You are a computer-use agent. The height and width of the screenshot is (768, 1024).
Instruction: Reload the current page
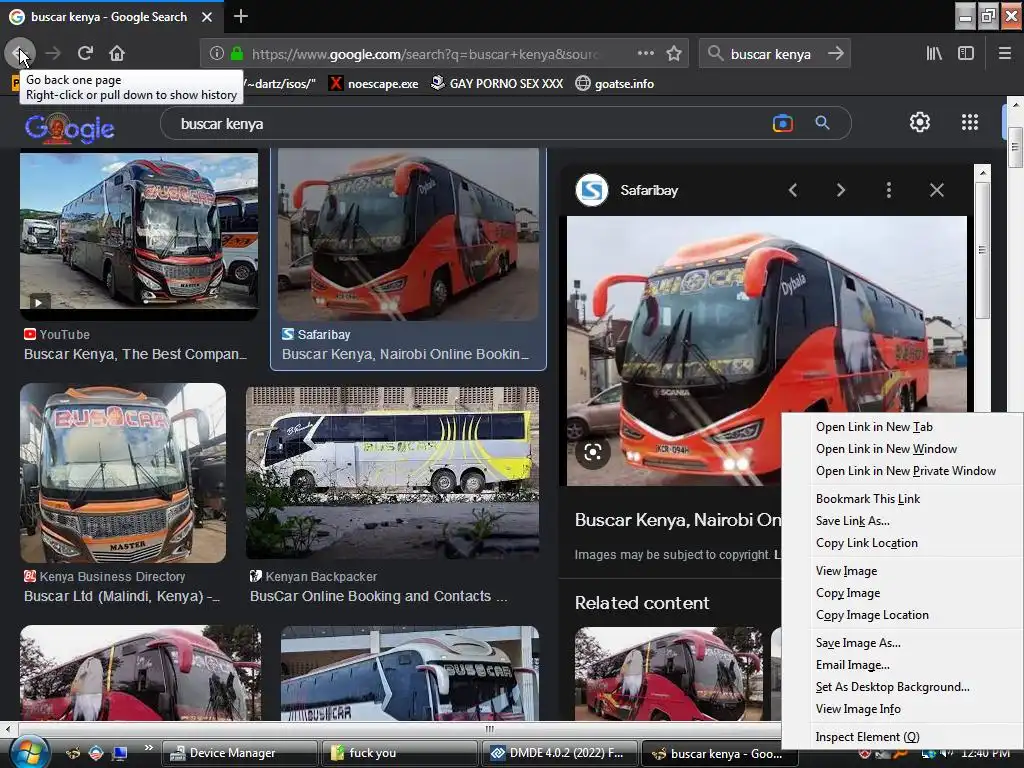click(x=85, y=54)
